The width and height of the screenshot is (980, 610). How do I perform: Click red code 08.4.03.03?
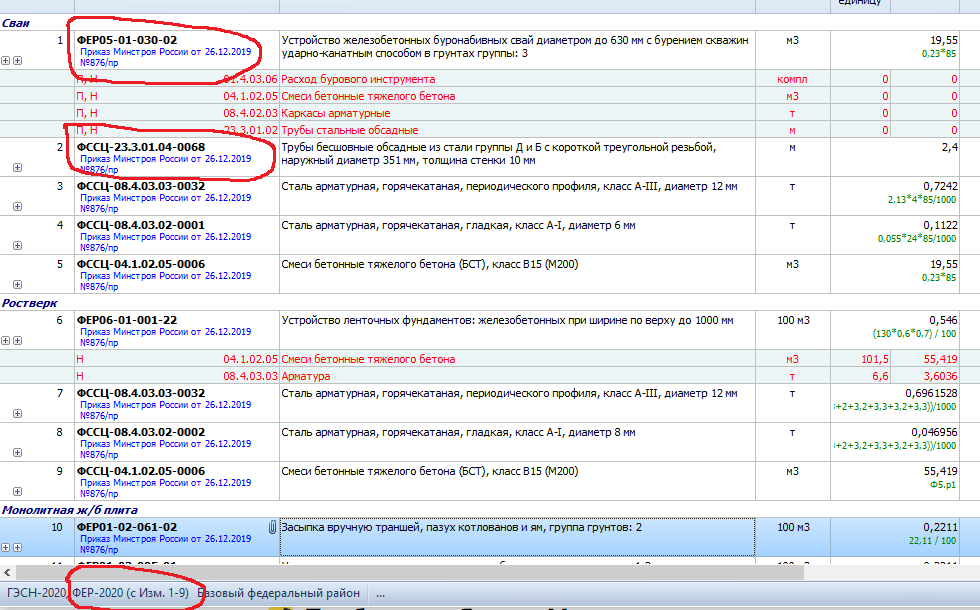point(250,376)
